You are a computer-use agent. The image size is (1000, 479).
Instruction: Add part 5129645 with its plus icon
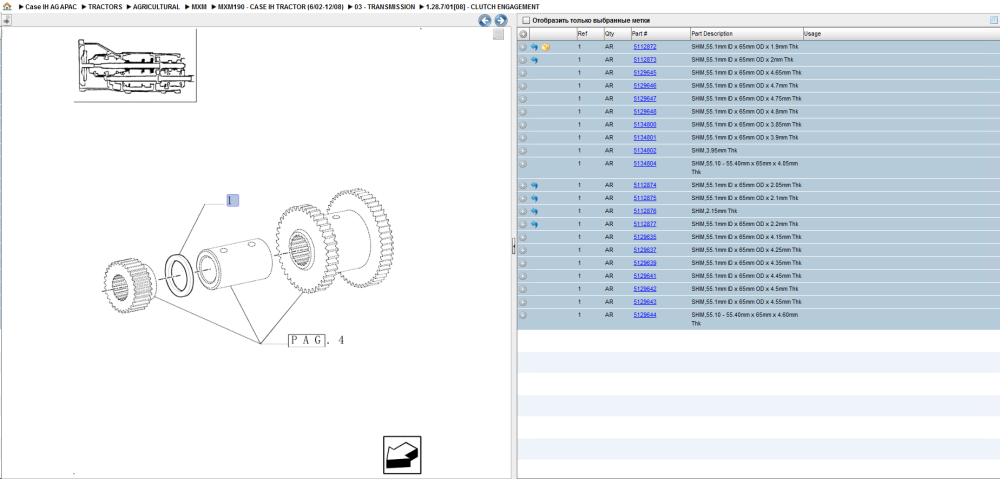pyautogui.click(x=523, y=73)
